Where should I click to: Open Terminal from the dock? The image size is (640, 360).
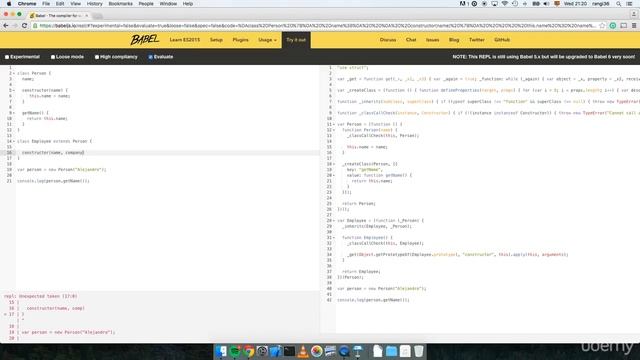(289, 351)
